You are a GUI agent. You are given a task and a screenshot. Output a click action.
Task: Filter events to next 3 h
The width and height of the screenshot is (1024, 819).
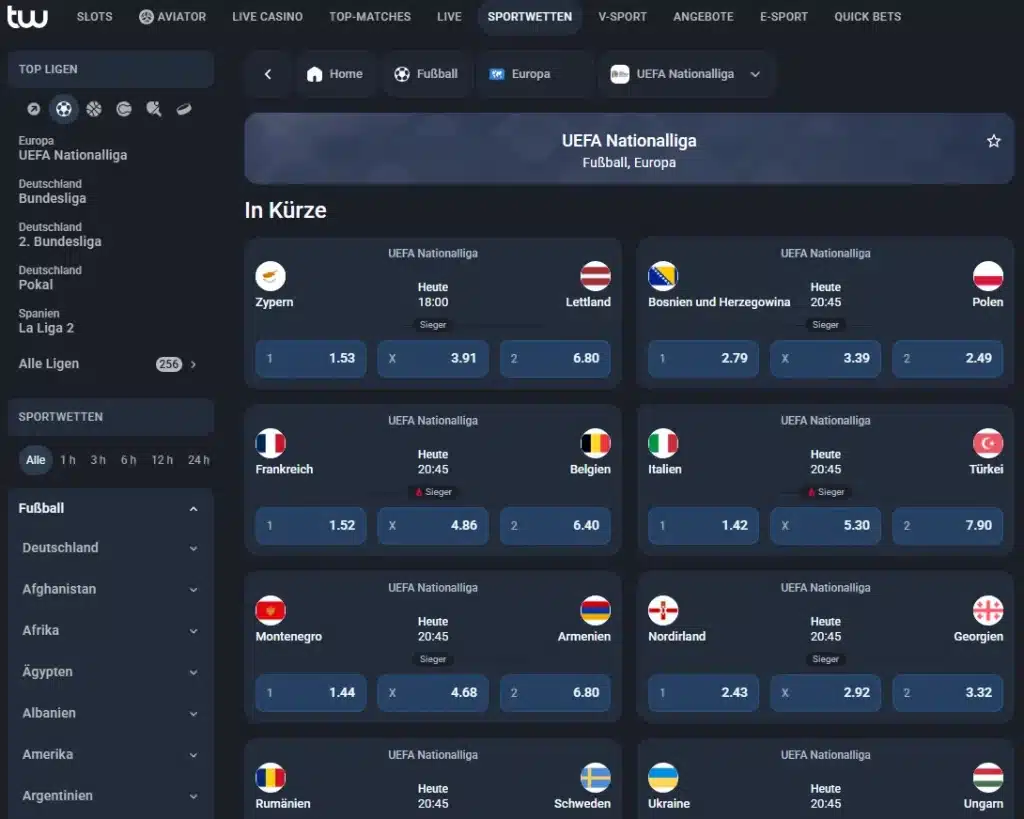pyautogui.click(x=98, y=460)
